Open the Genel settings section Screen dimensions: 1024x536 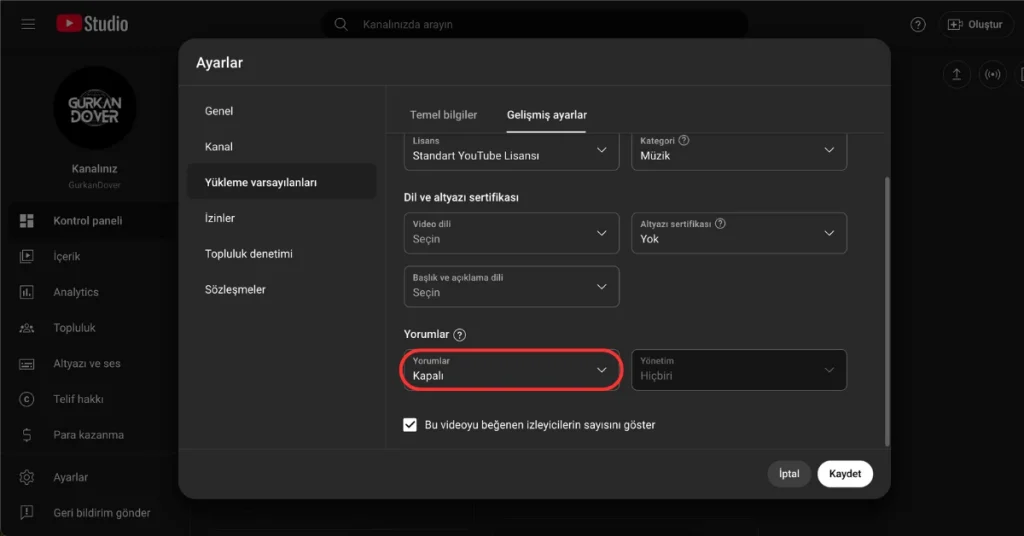point(281,111)
